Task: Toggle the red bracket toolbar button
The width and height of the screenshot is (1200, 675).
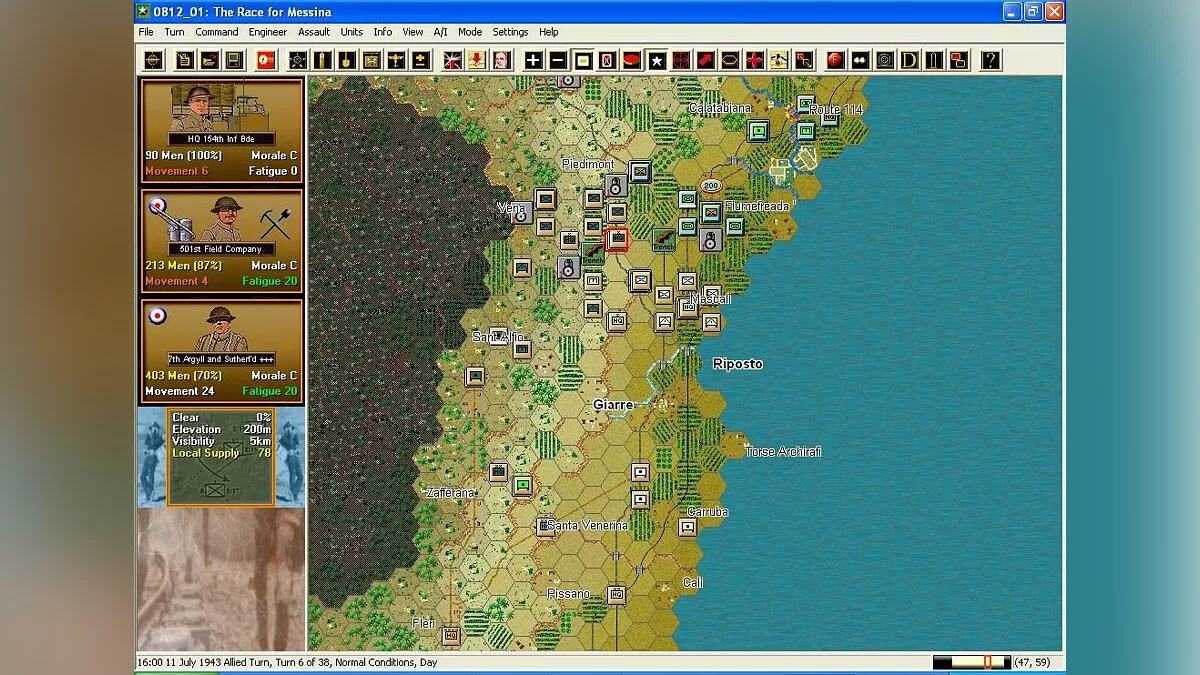Action: pyautogui.click(x=608, y=60)
